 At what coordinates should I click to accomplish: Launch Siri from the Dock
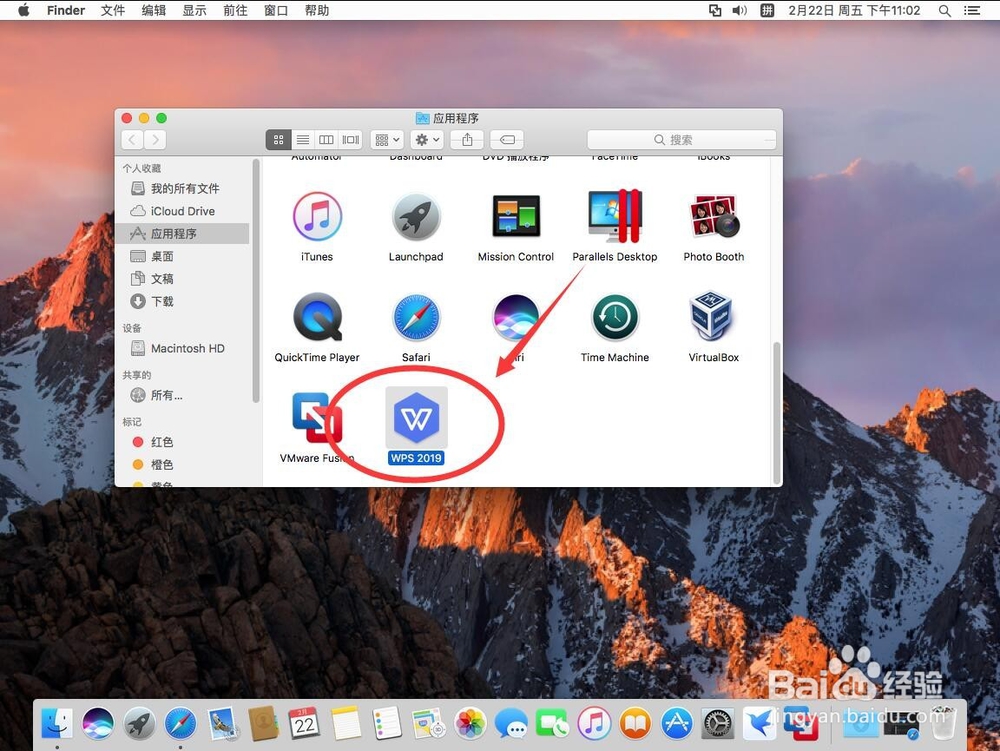[x=98, y=724]
